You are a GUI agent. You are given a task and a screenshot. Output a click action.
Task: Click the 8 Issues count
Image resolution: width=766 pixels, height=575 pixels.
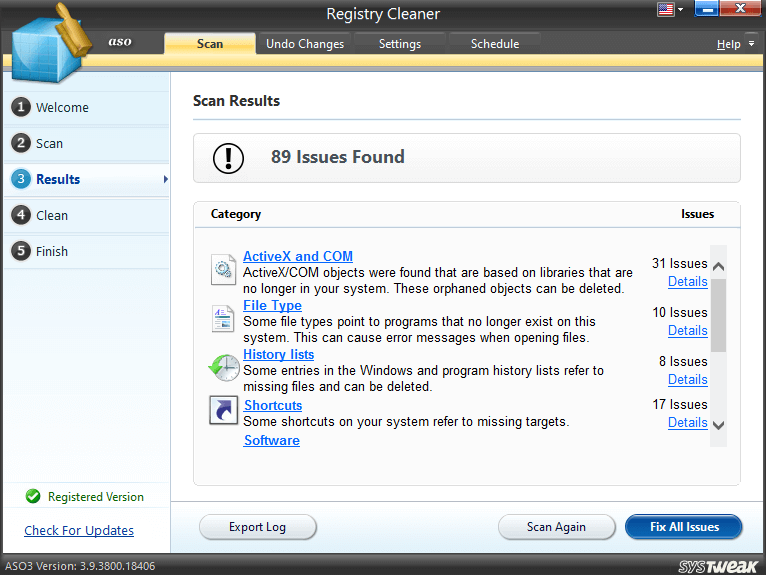[683, 362]
